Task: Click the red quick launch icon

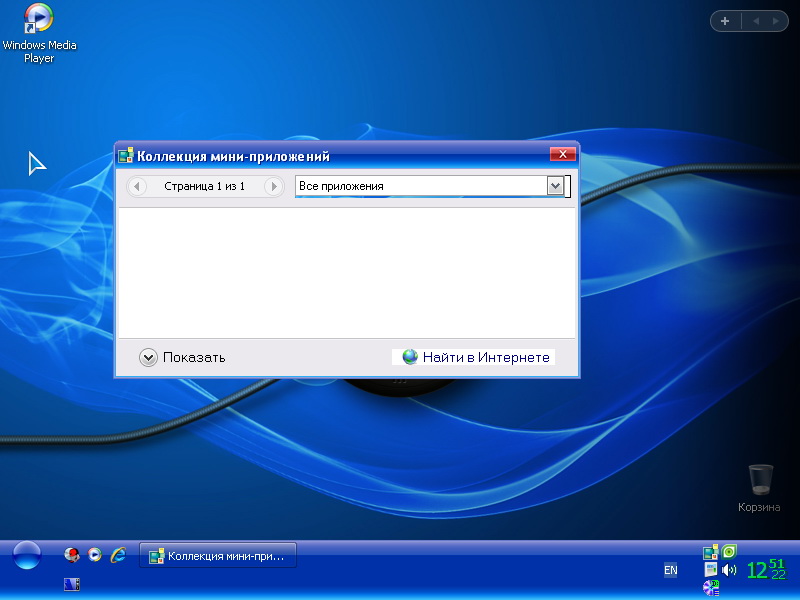Action: 72,555
